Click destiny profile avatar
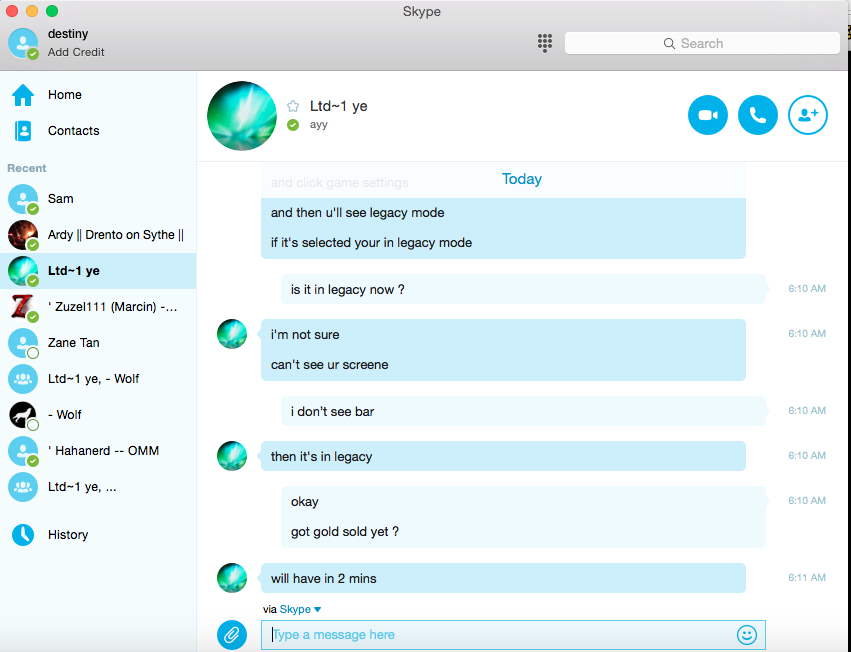Screen dimensions: 851x652 (23, 43)
